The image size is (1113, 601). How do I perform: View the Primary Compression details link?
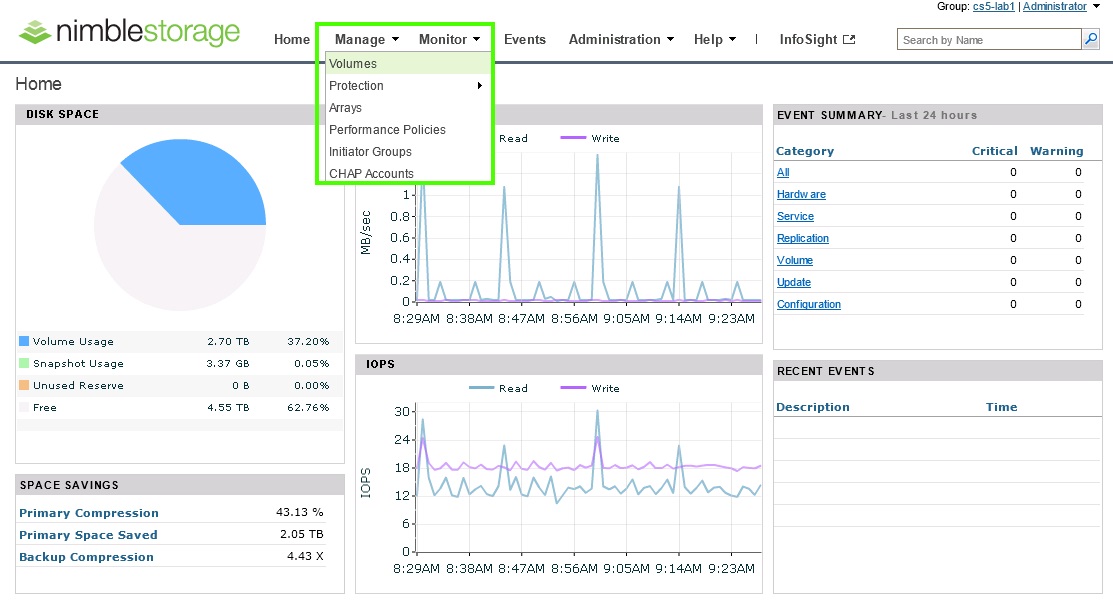point(89,512)
